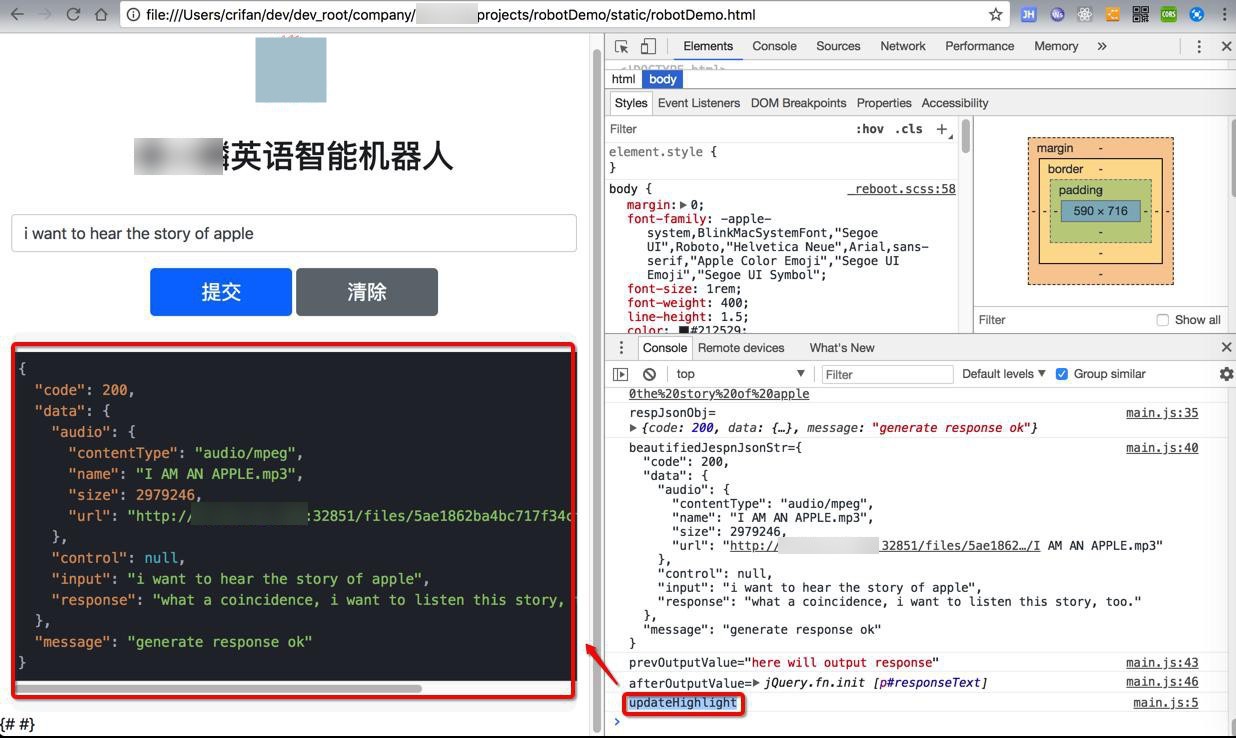Expand the respJsonObj object arrow

633,428
